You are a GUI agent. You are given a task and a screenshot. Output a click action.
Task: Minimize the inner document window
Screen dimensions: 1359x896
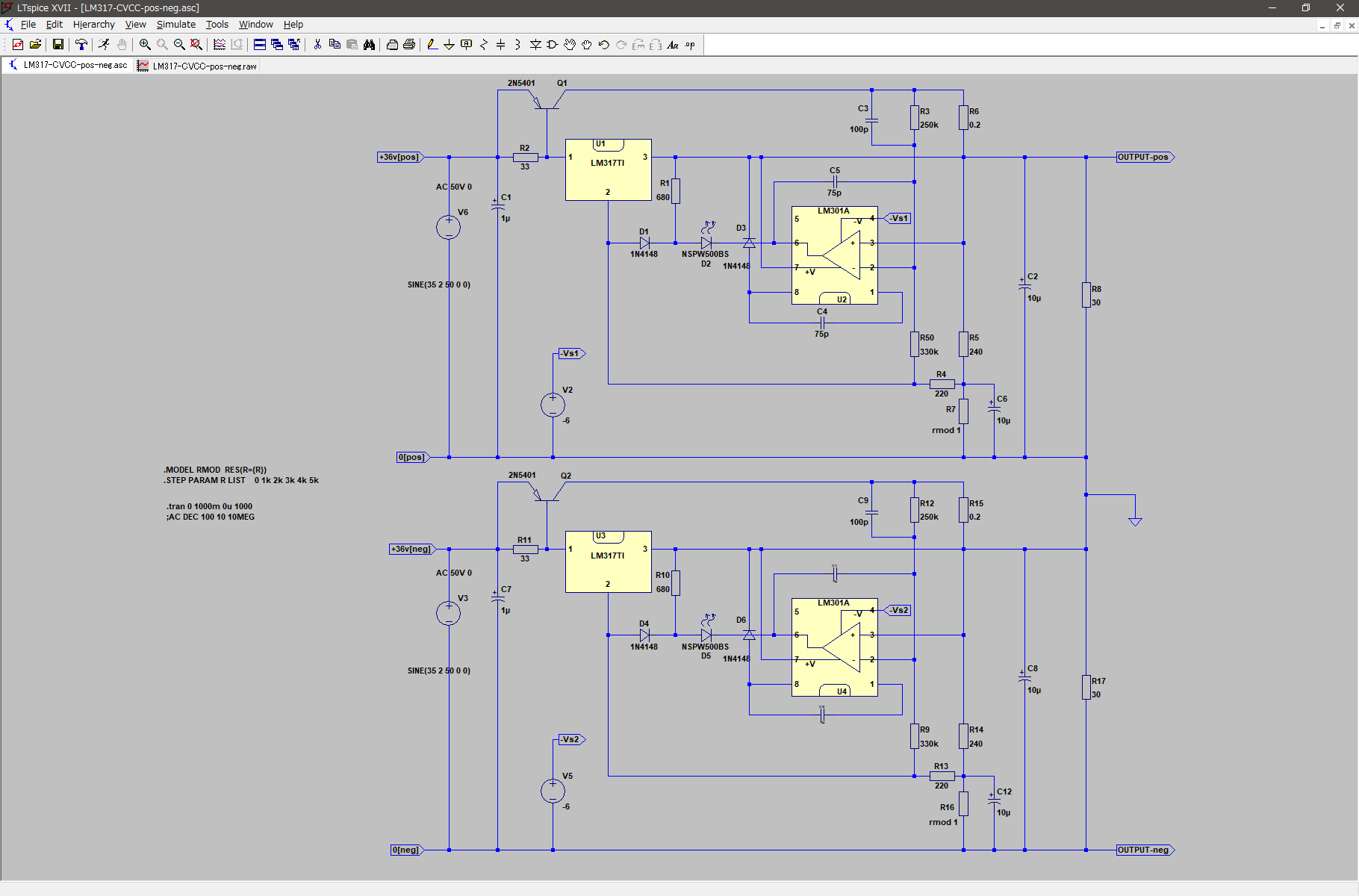coord(1322,25)
